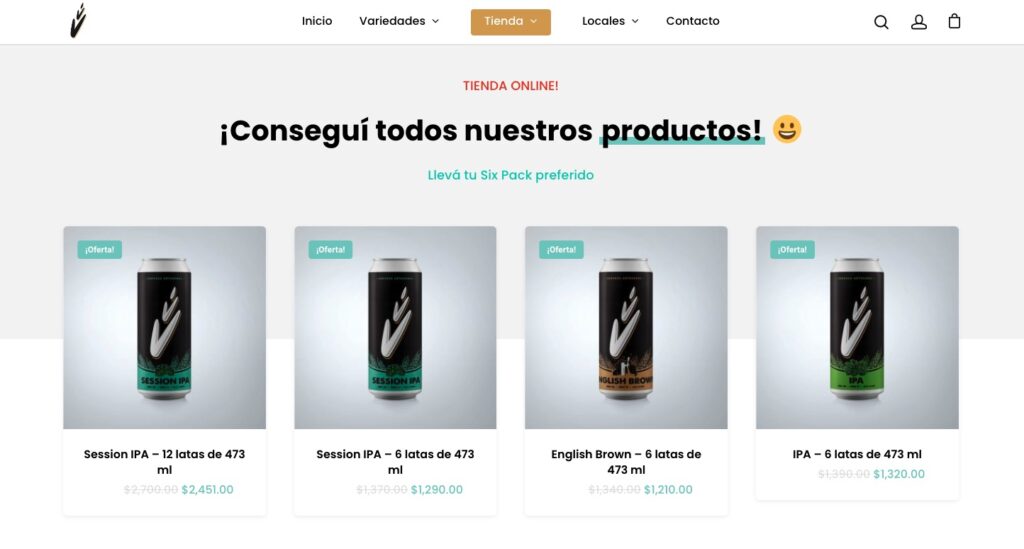
Task: Open the shopping bag cart icon
Action: tap(954, 22)
